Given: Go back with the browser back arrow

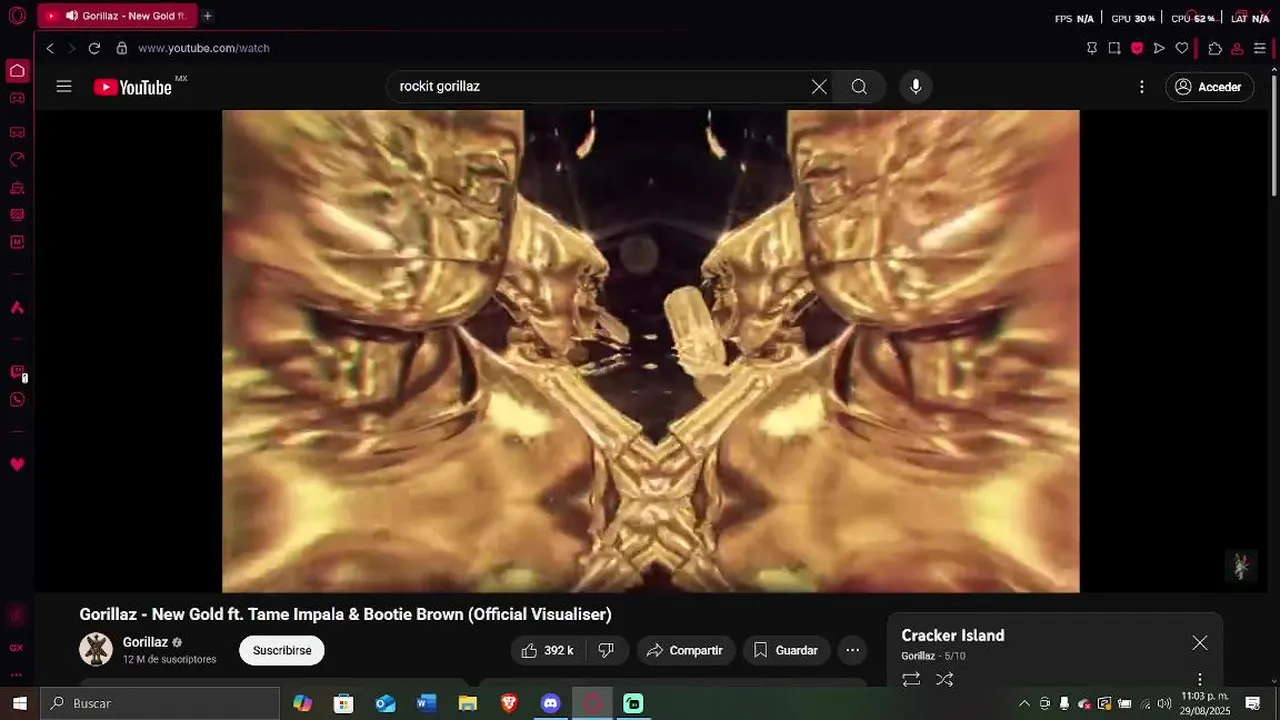Looking at the screenshot, I should pos(50,48).
